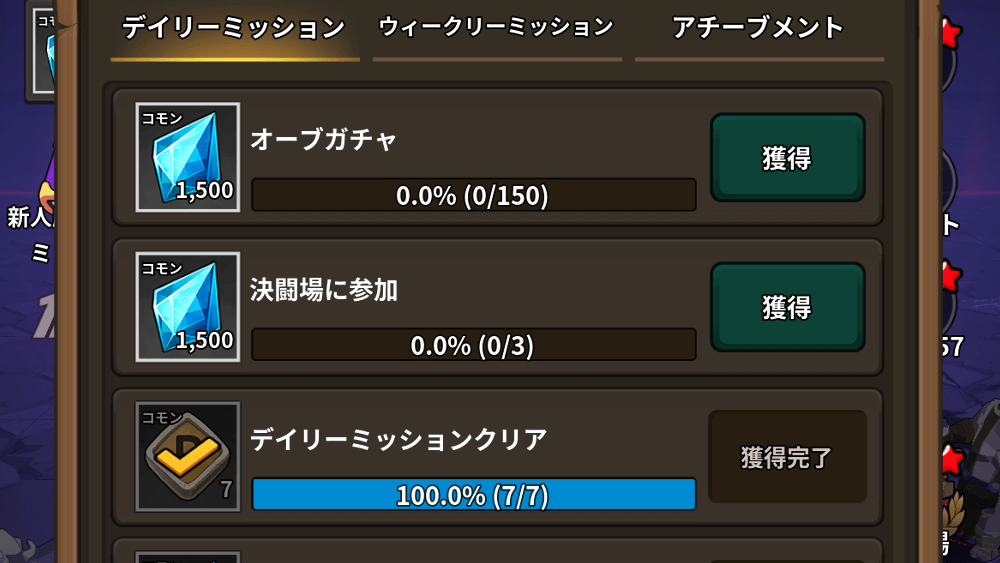Click the デイリーミッションクリア mission title
1000x563 pixels.
(x=398, y=439)
